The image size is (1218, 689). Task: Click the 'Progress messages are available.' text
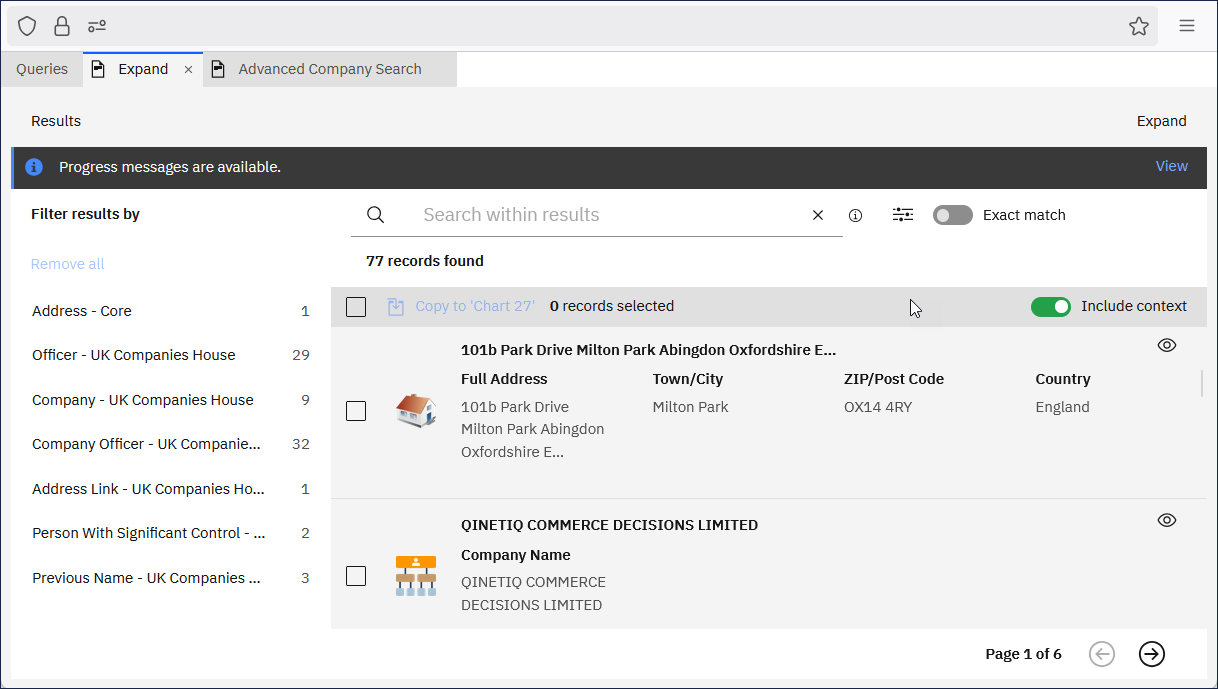[170, 167]
